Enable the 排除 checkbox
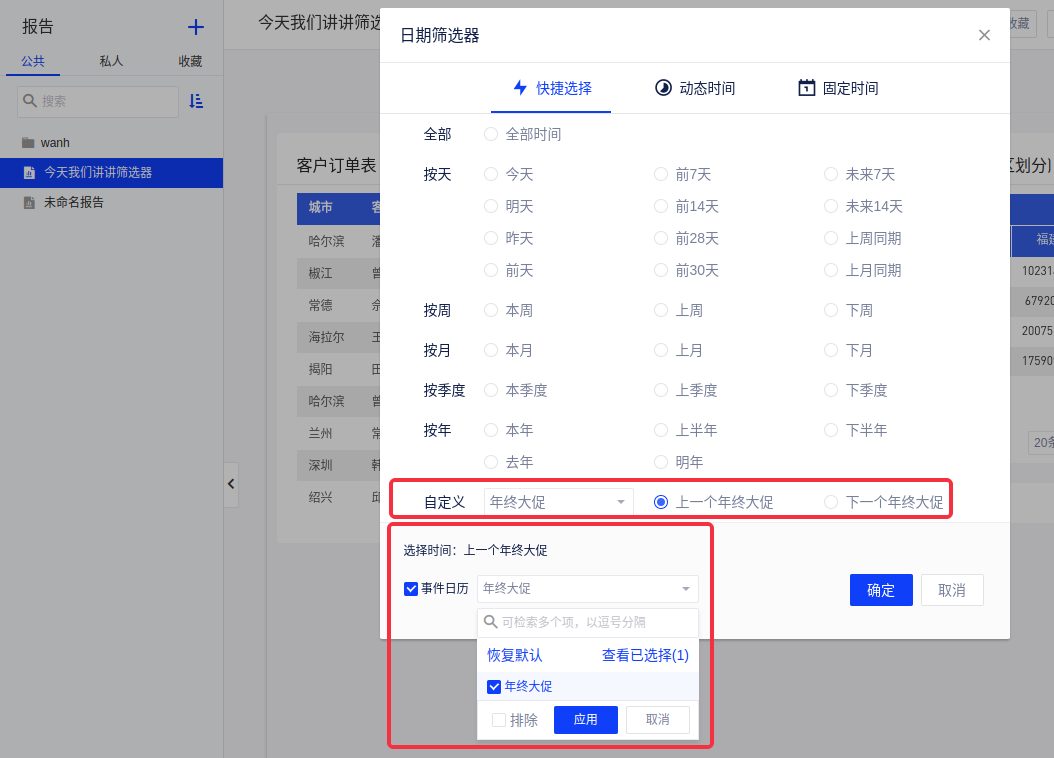 (499, 720)
